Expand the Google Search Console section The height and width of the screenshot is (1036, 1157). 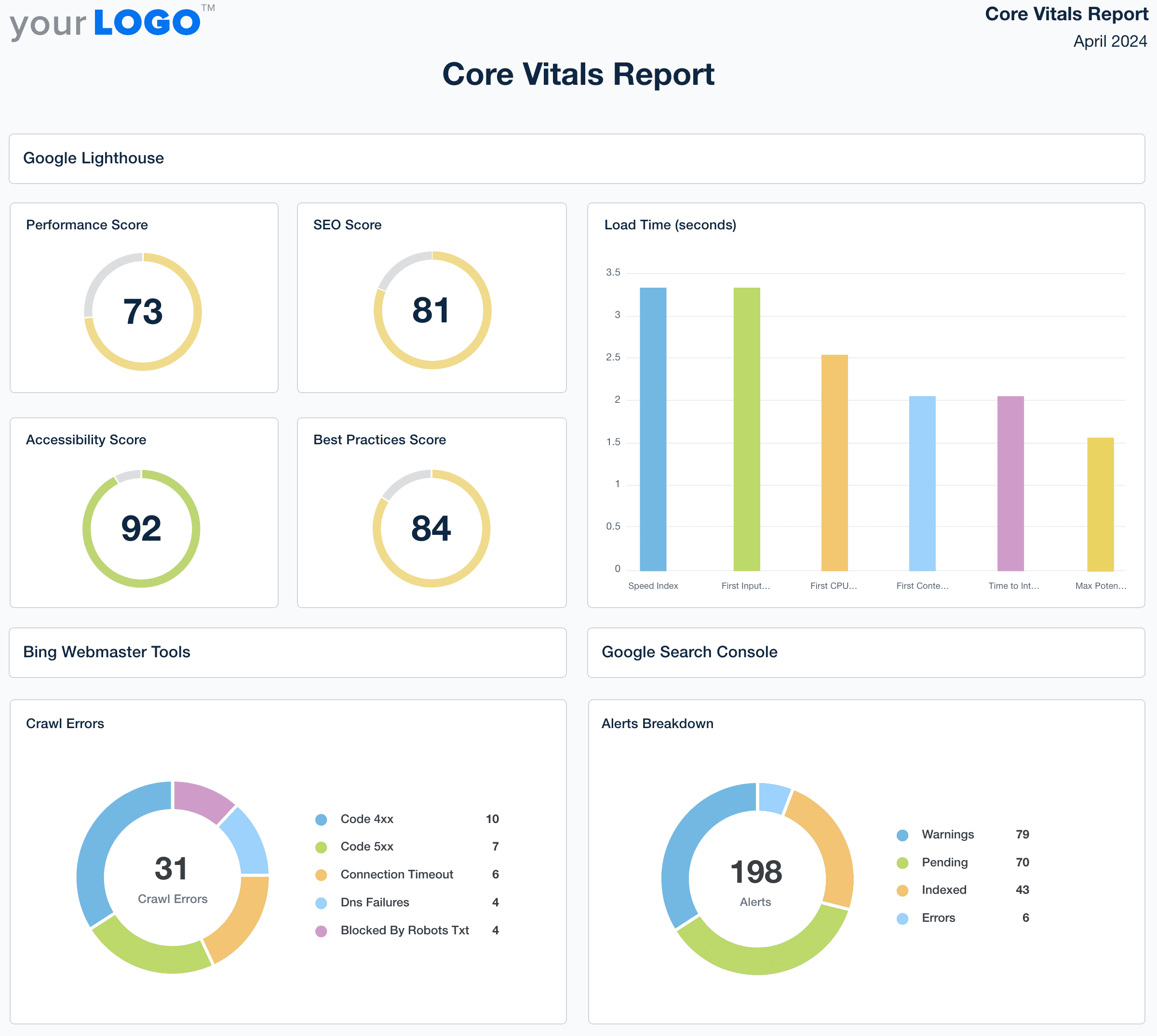coord(689,652)
